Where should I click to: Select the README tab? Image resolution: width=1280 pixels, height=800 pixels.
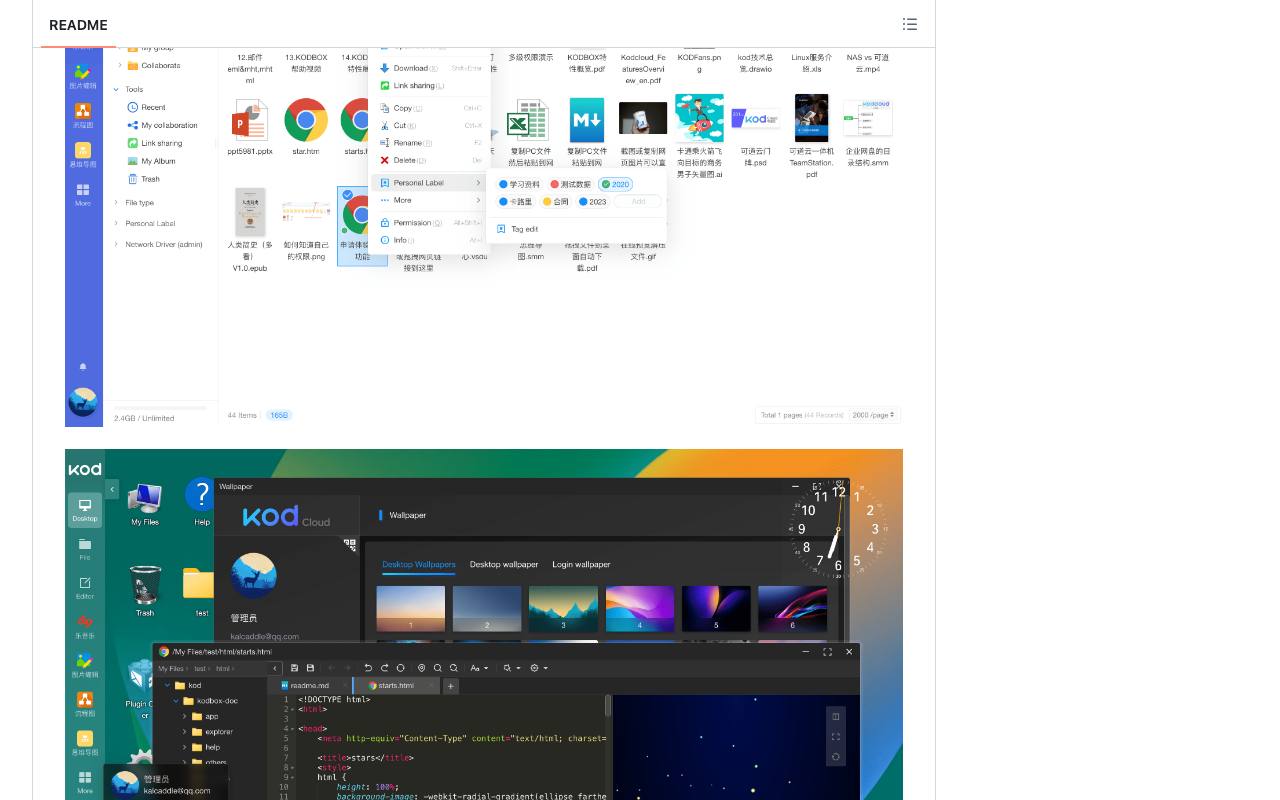pos(78,25)
